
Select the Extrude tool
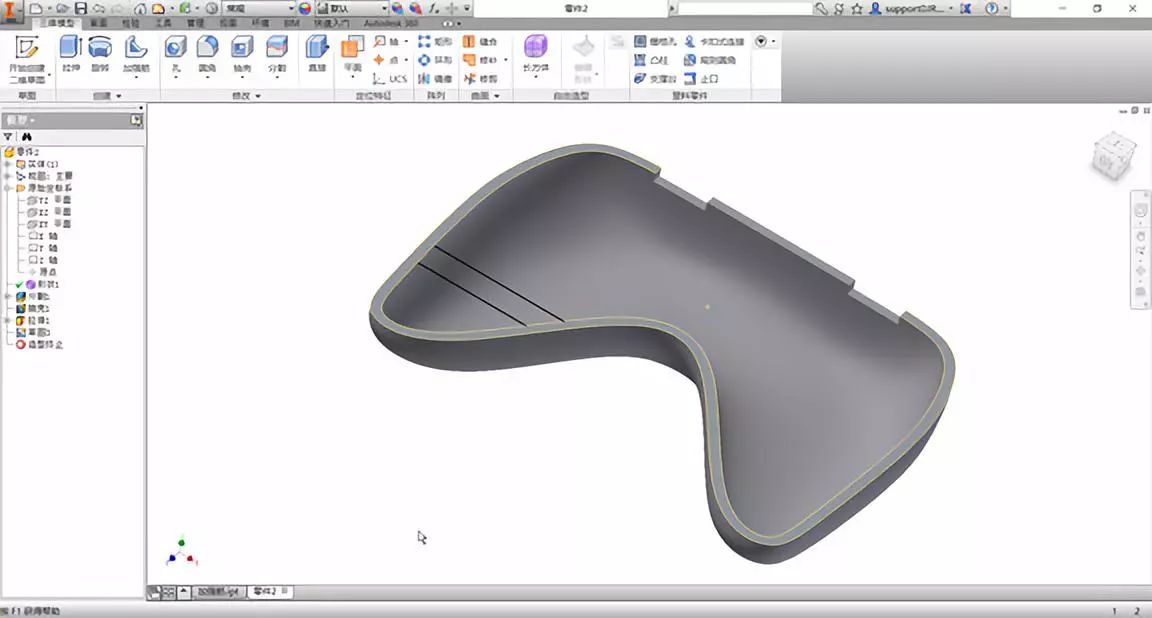[71, 54]
